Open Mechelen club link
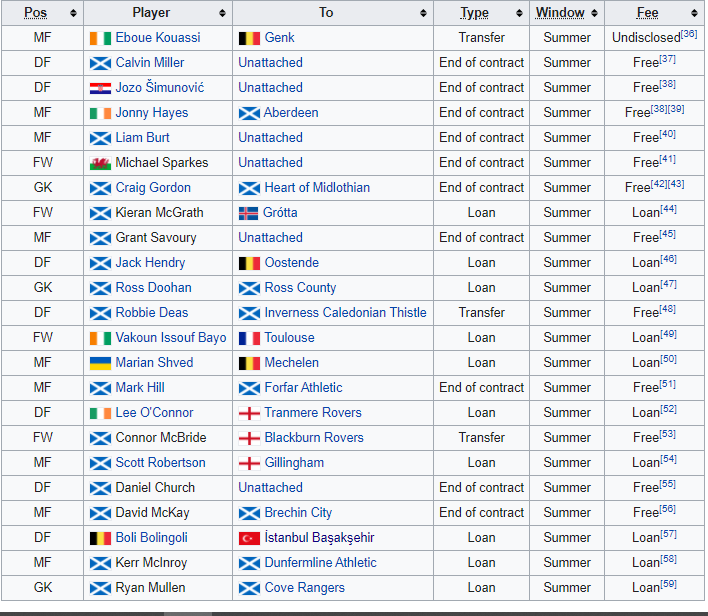Screen dimensions: 708x616 pyautogui.click(x=292, y=362)
